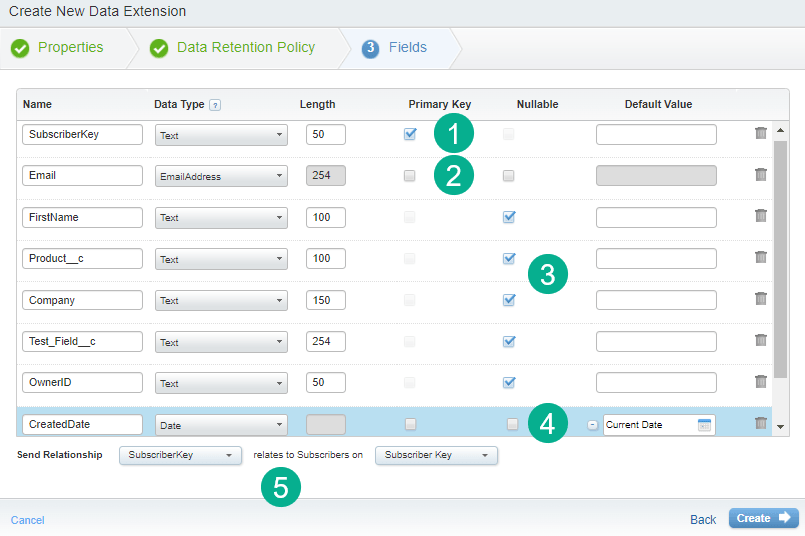This screenshot has width=805, height=536.
Task: Switch to Data Retention Policy step
Action: pyautogui.click(x=245, y=47)
